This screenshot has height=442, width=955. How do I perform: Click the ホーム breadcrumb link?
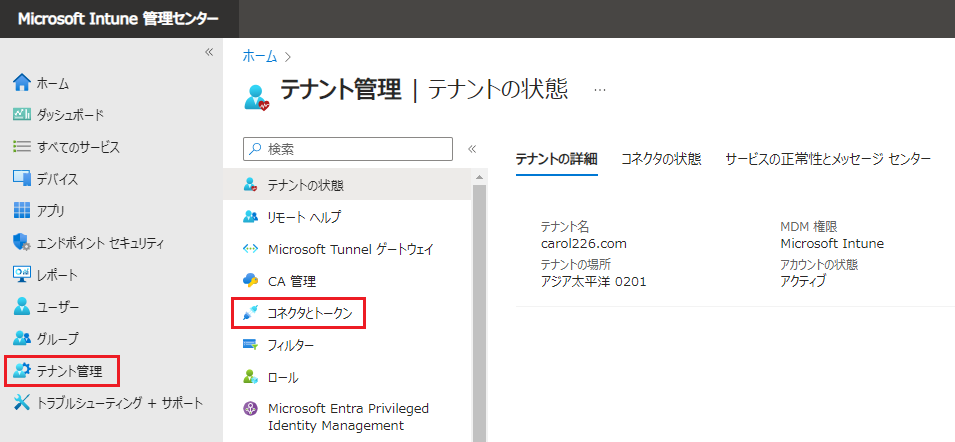pyautogui.click(x=260, y=56)
